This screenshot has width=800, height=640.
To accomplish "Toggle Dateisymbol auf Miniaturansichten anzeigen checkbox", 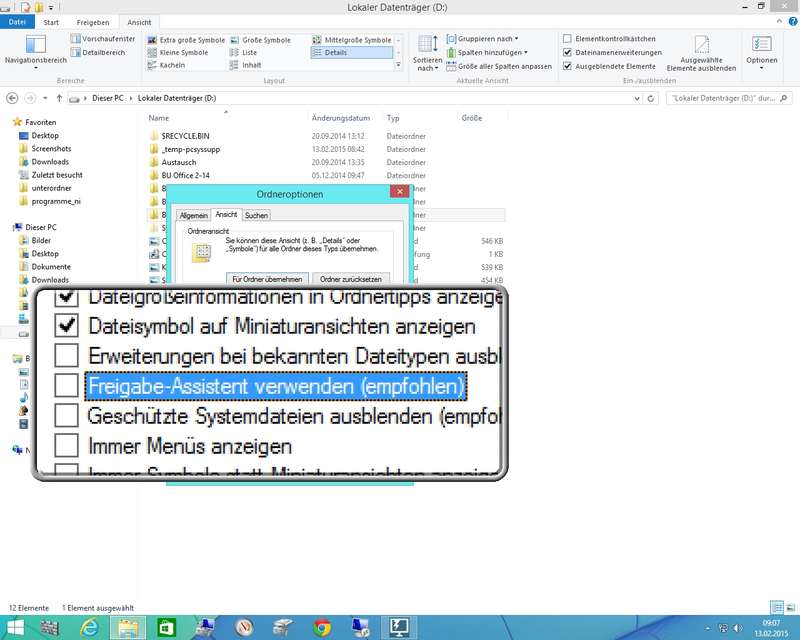I will point(67,326).
